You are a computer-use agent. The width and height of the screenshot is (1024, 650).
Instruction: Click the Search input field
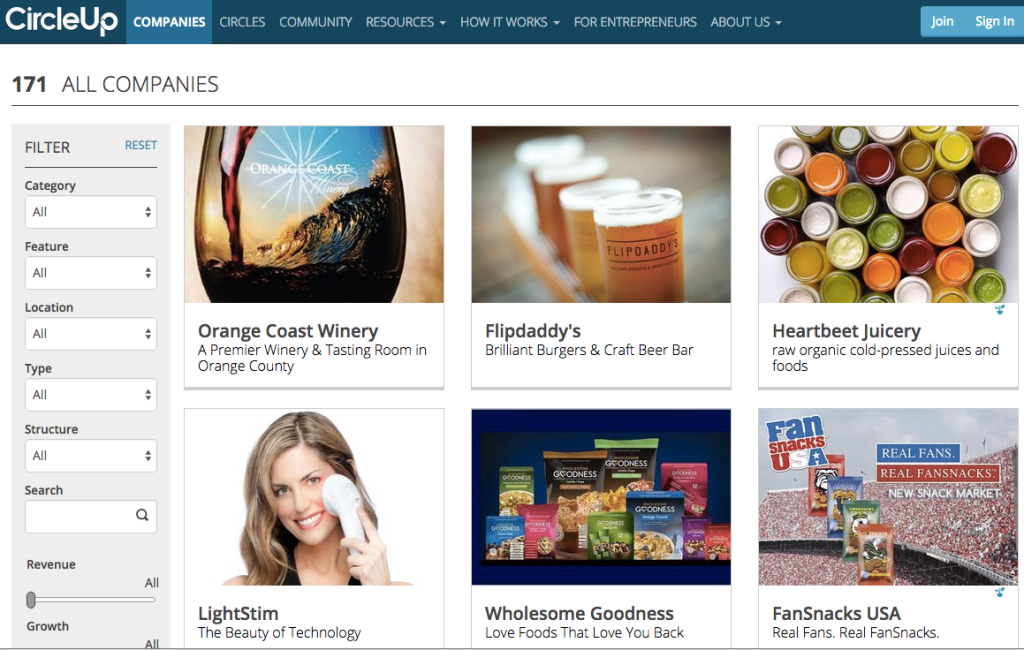(x=91, y=516)
